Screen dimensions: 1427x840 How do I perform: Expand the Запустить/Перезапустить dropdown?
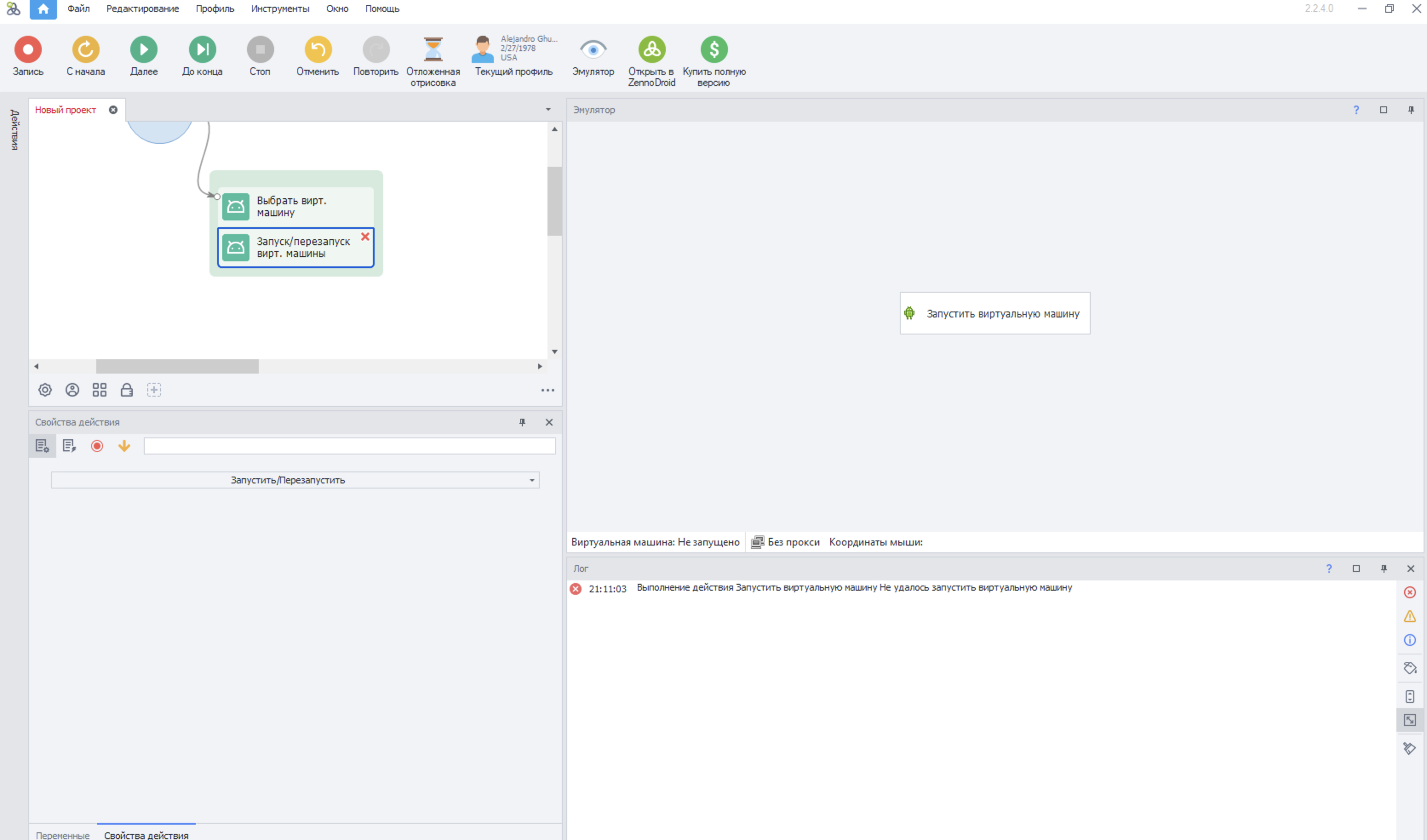tap(532, 480)
